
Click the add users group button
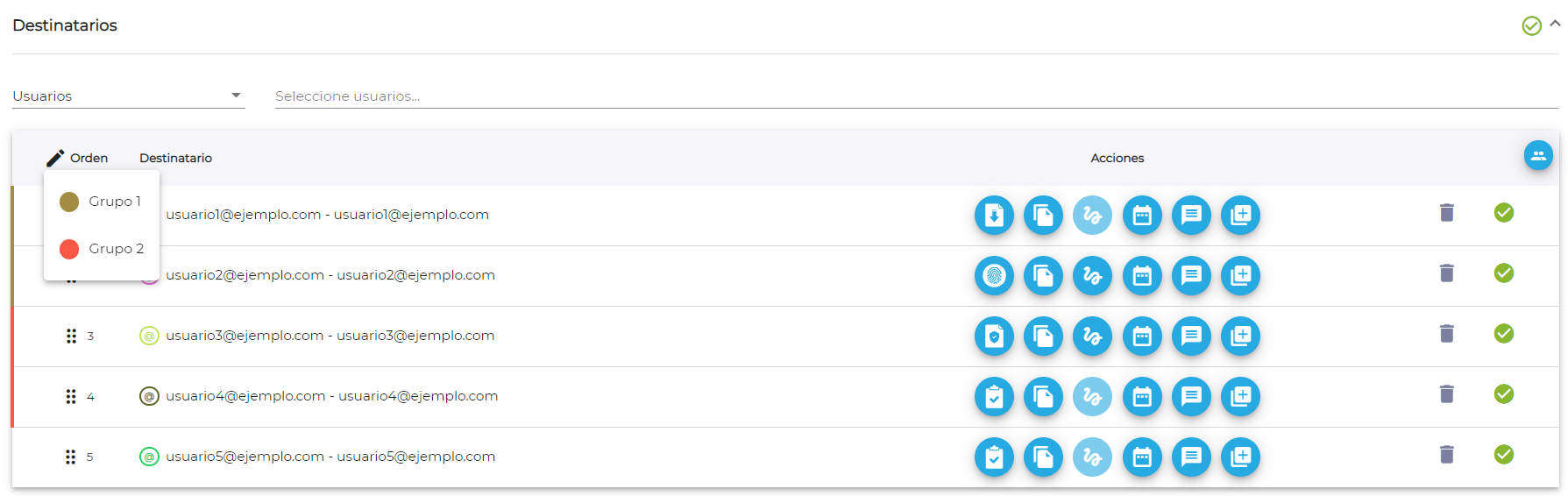pos(1538,156)
